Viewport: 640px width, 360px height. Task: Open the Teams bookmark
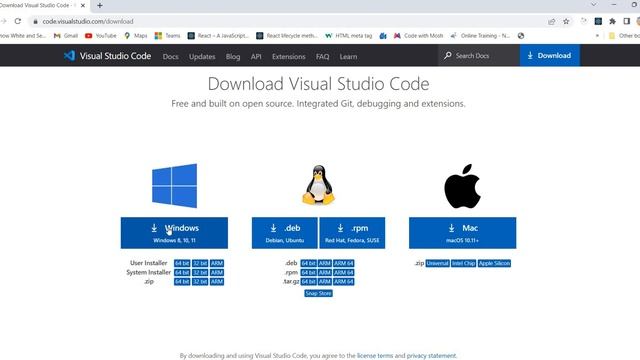point(168,36)
